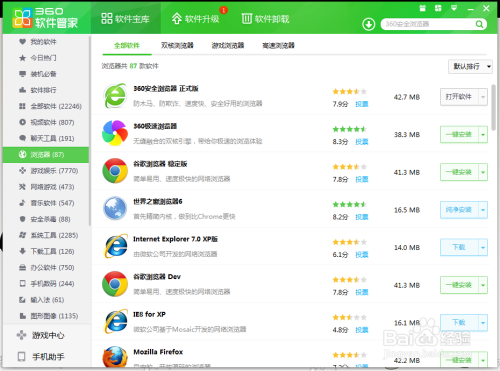This screenshot has height=371, width=500.
Task: Select the 双核浏览器 sub-tab
Action: (x=177, y=45)
